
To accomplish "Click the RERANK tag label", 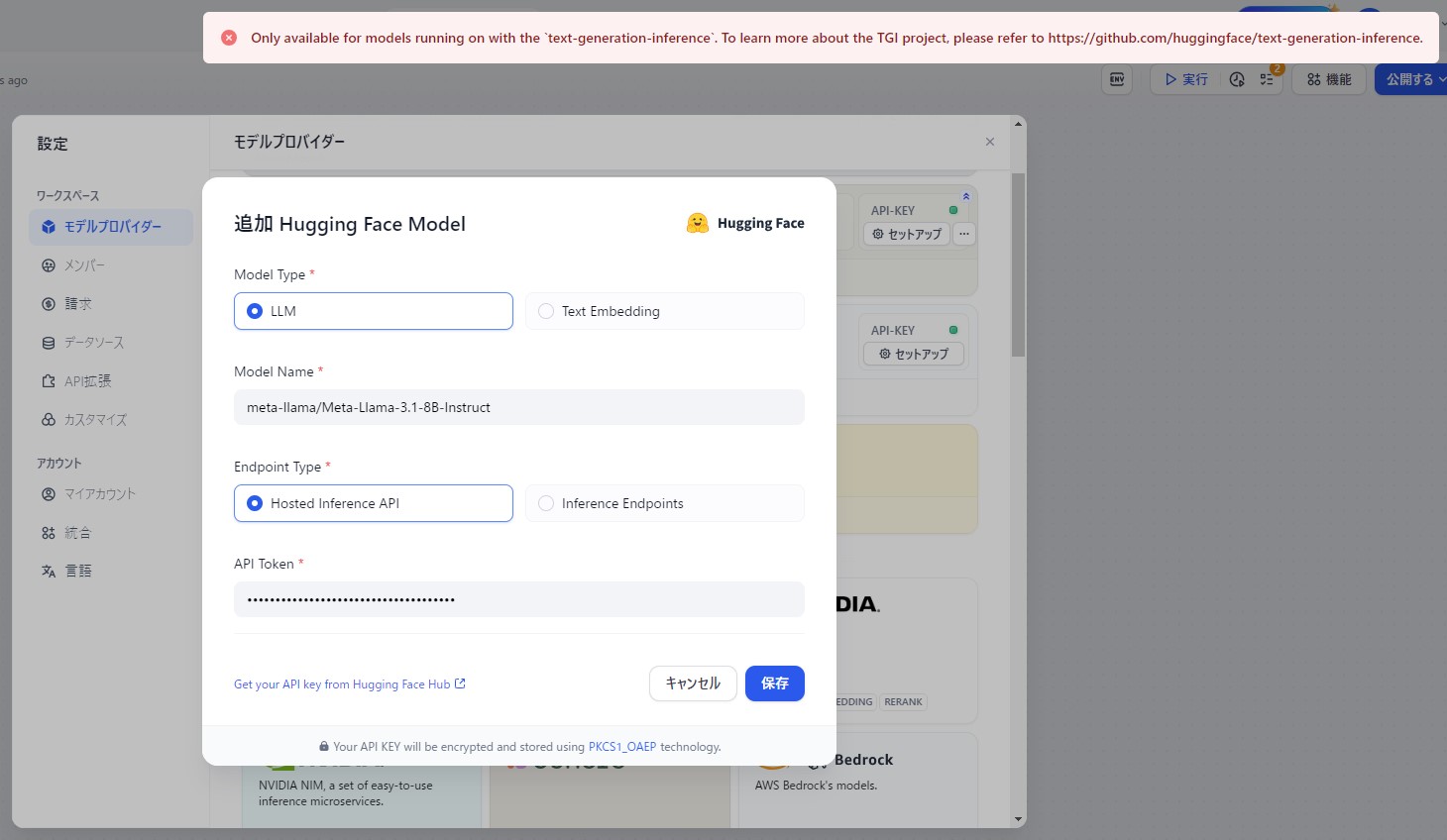I will point(903,702).
